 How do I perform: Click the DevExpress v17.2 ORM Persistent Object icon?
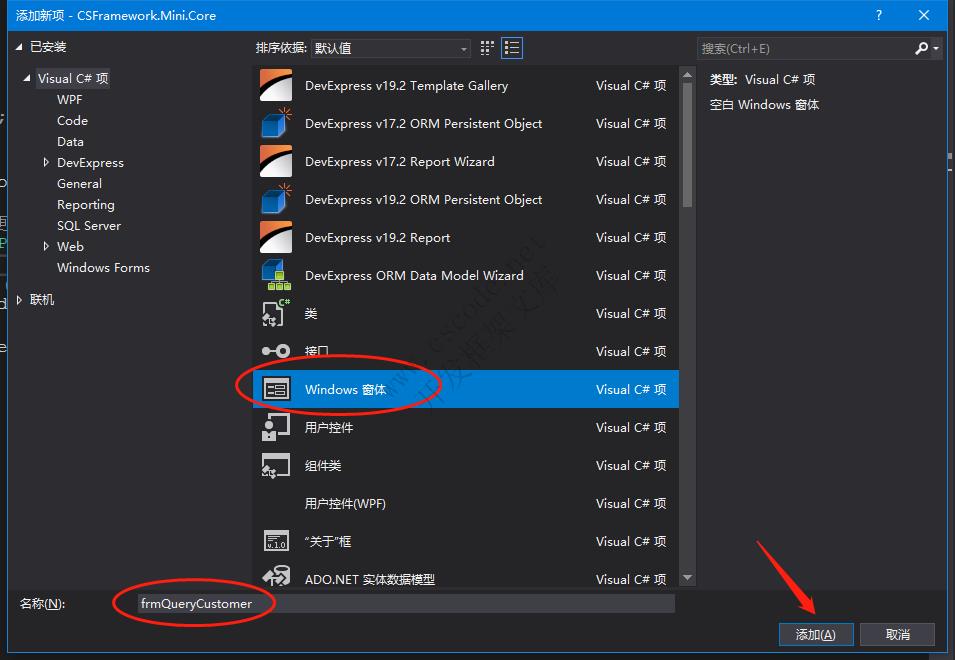tap(275, 123)
